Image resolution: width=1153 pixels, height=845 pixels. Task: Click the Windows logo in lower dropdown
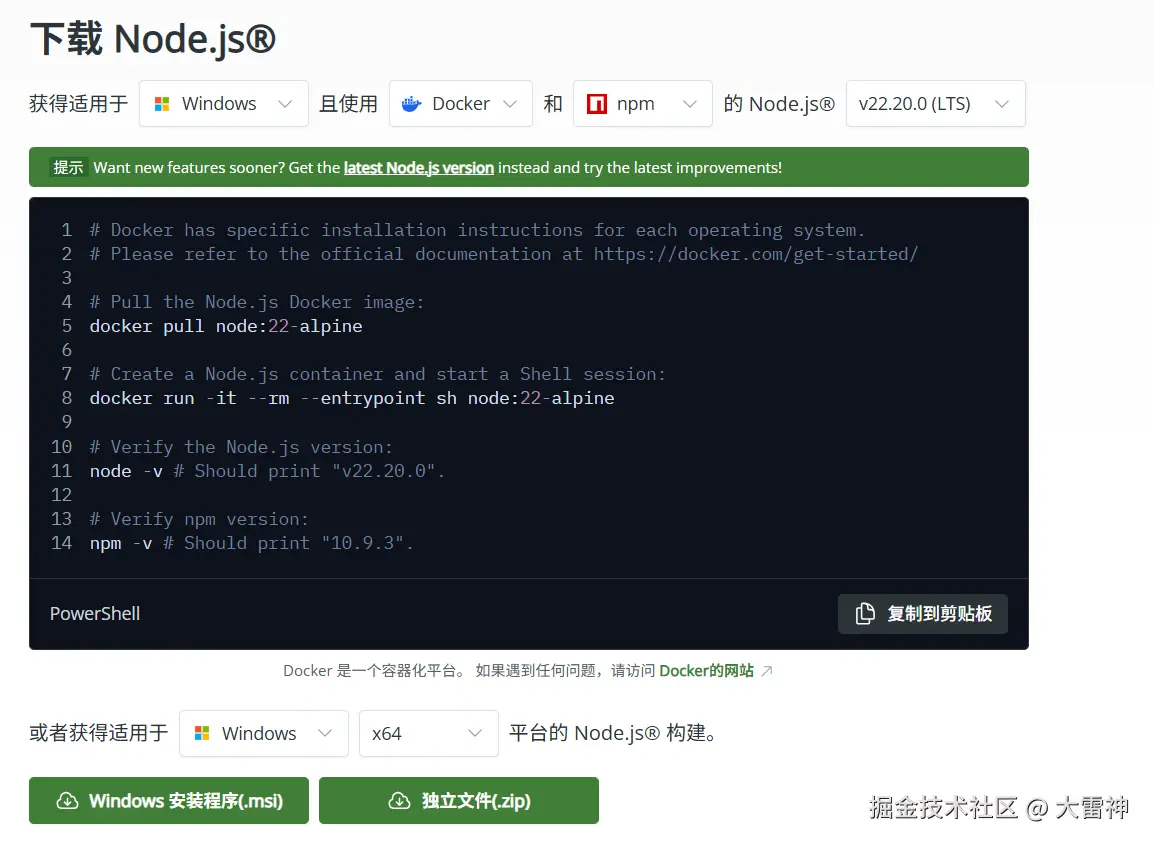[x=202, y=733]
